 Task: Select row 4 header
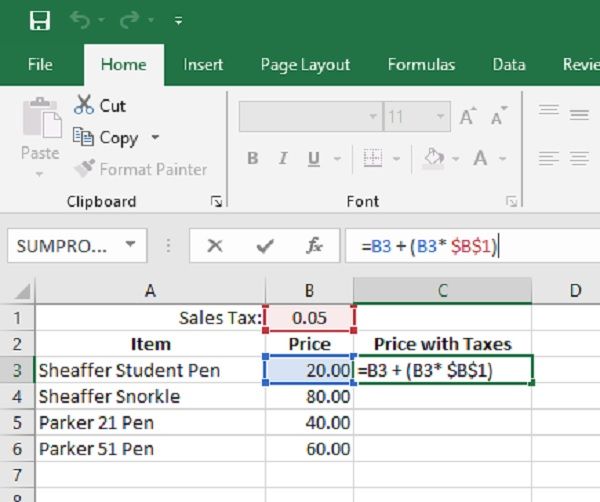17,396
